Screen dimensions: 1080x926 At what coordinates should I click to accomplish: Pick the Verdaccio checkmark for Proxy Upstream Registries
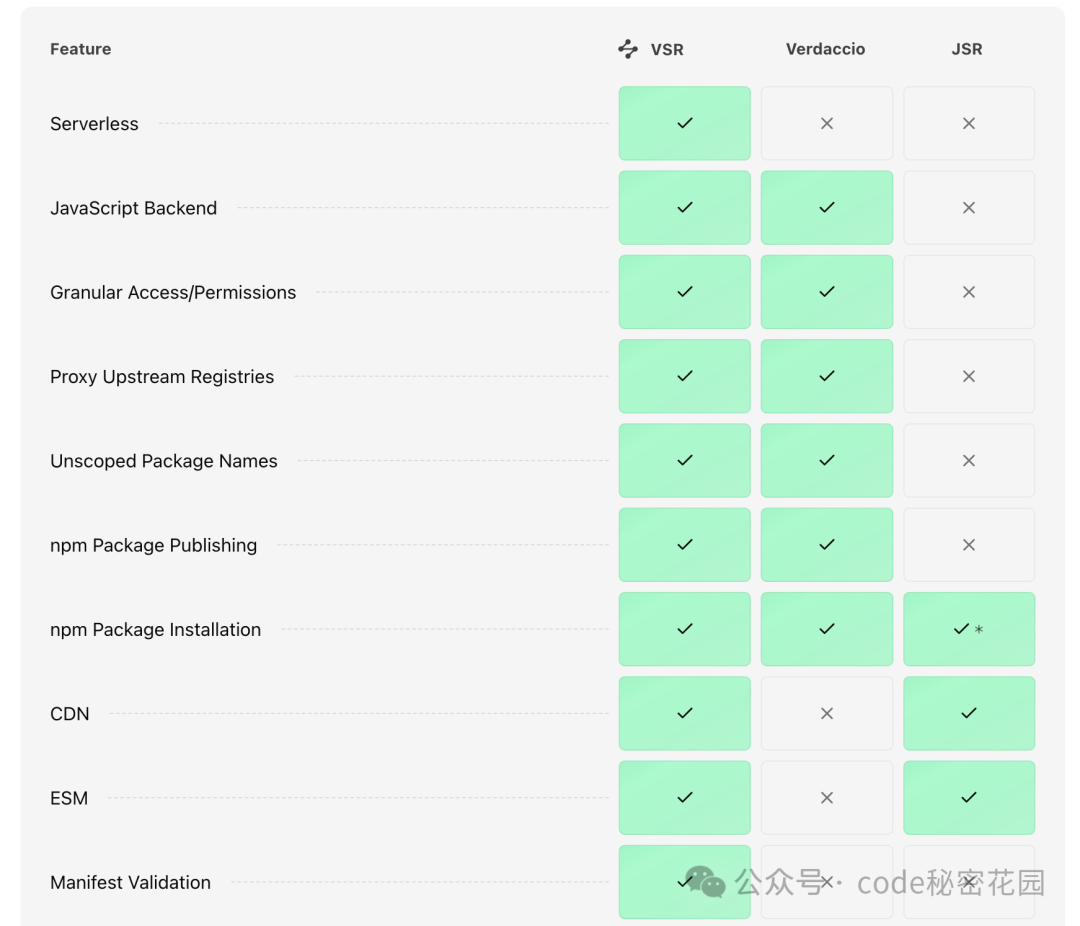click(x=827, y=376)
